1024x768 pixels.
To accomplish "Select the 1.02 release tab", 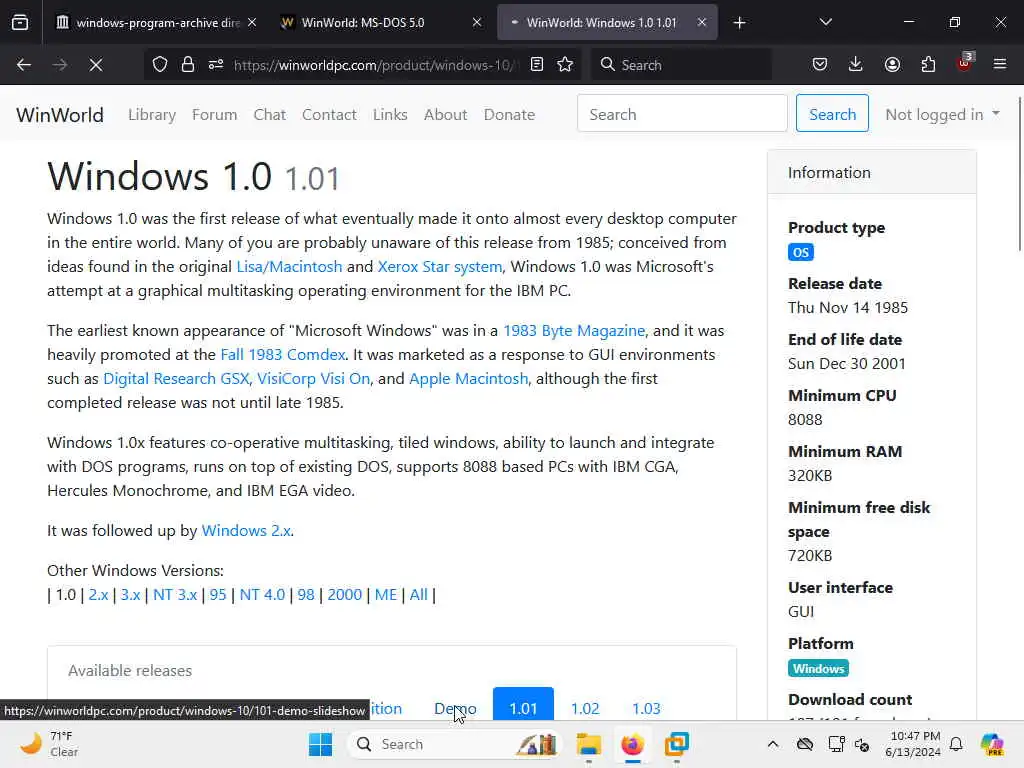I will click(584, 708).
